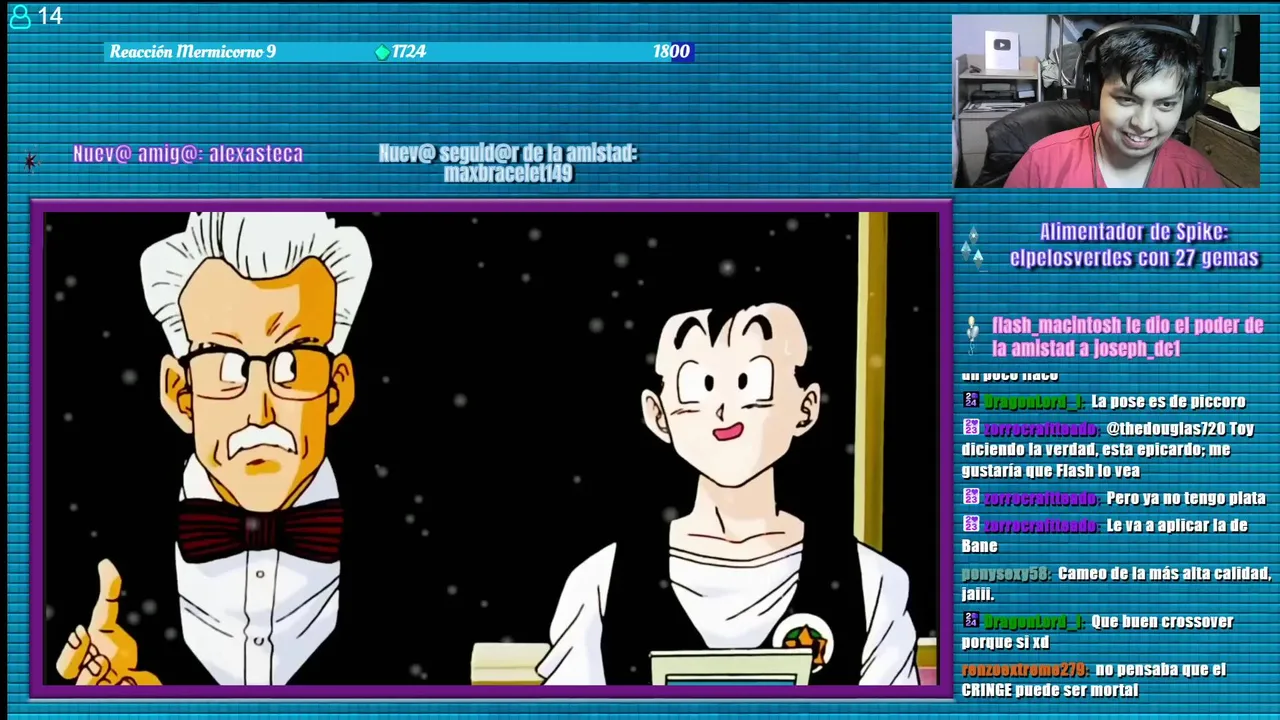Click message 'Cameo de la más alta calidad'
1280x720 pixels.
pyautogui.click(x=1164, y=574)
